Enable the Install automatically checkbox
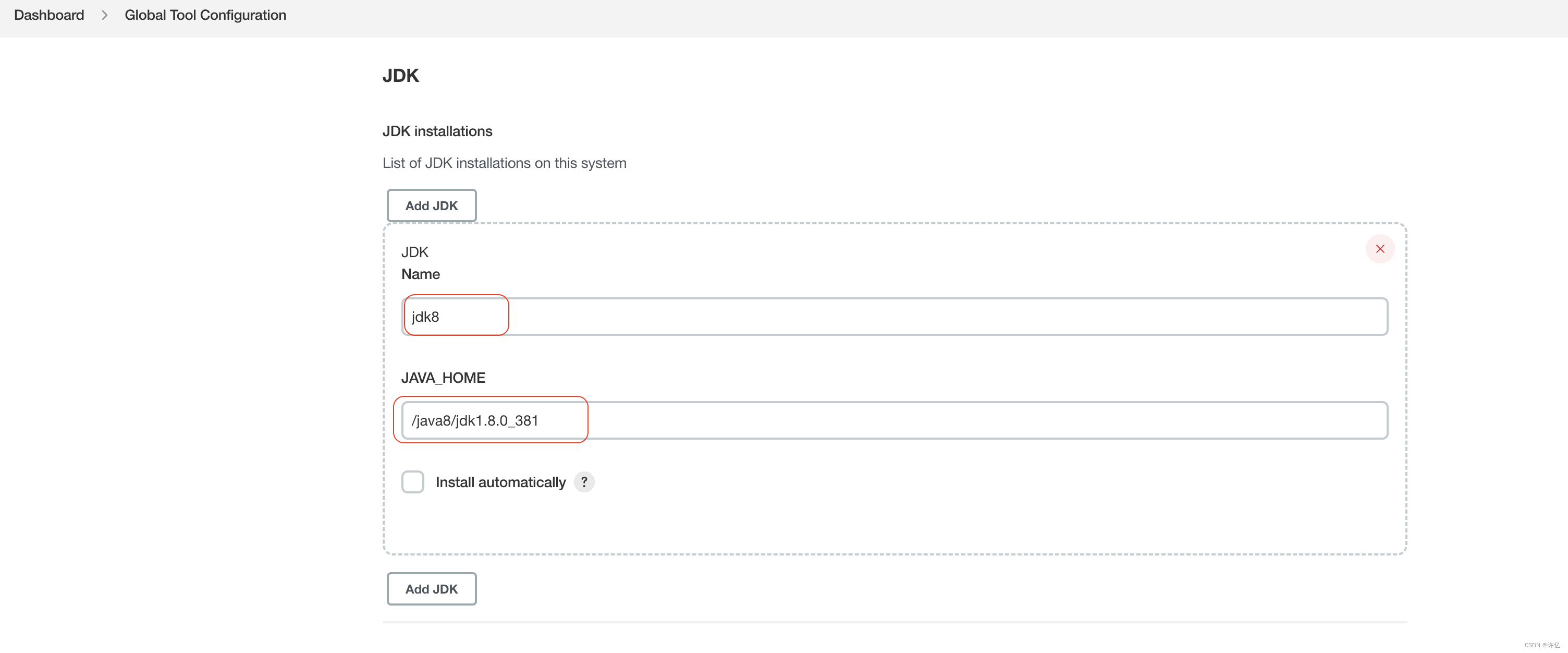 click(x=413, y=482)
